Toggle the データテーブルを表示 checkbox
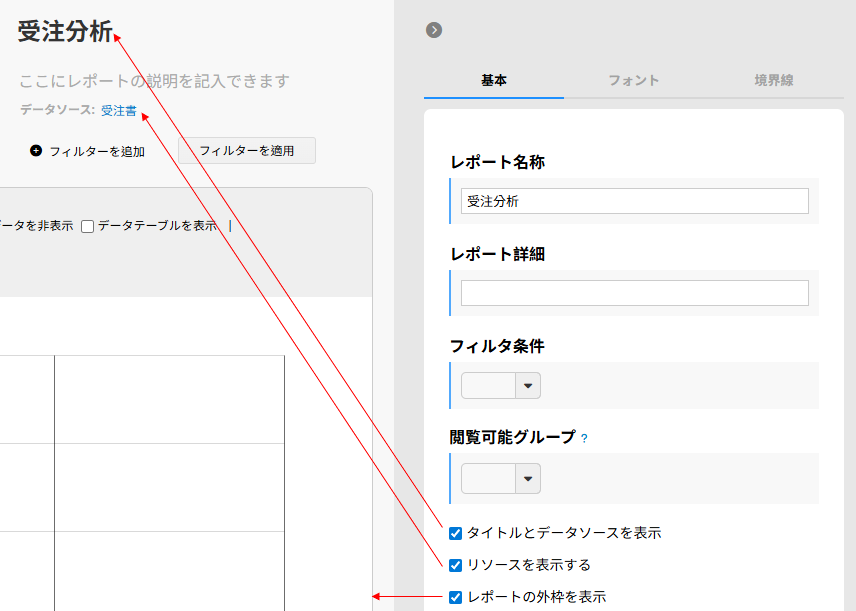The width and height of the screenshot is (856, 611). click(88, 226)
